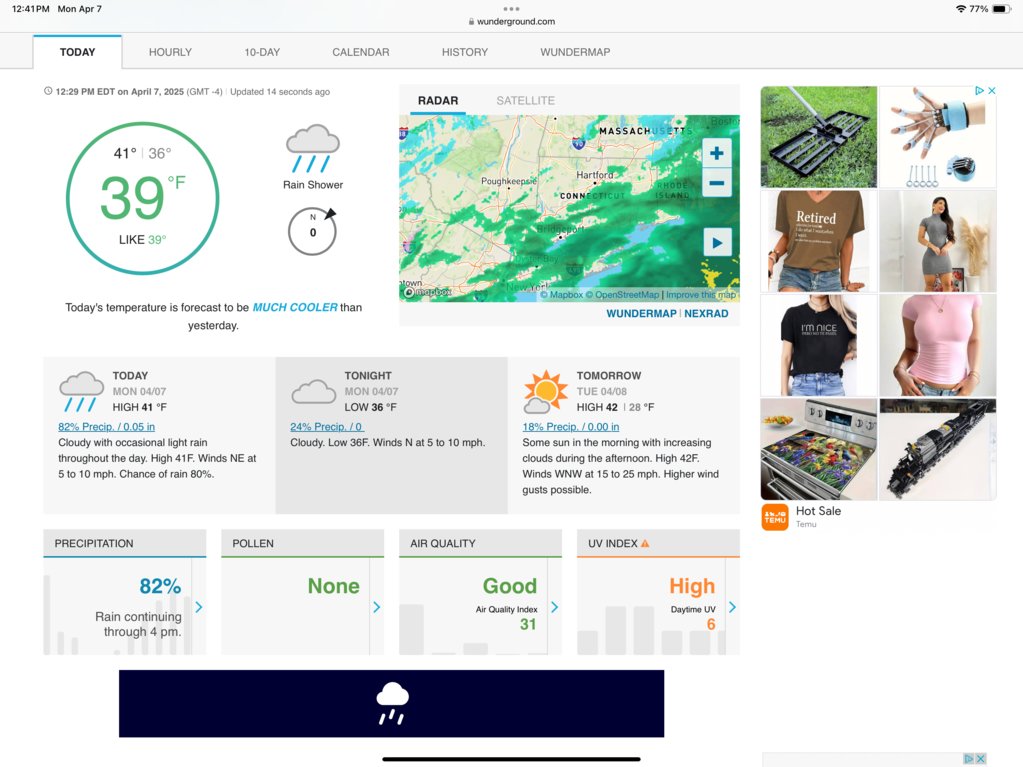
Task: Tap the Mon Apr 7 date in status bar
Action: tap(80, 9)
